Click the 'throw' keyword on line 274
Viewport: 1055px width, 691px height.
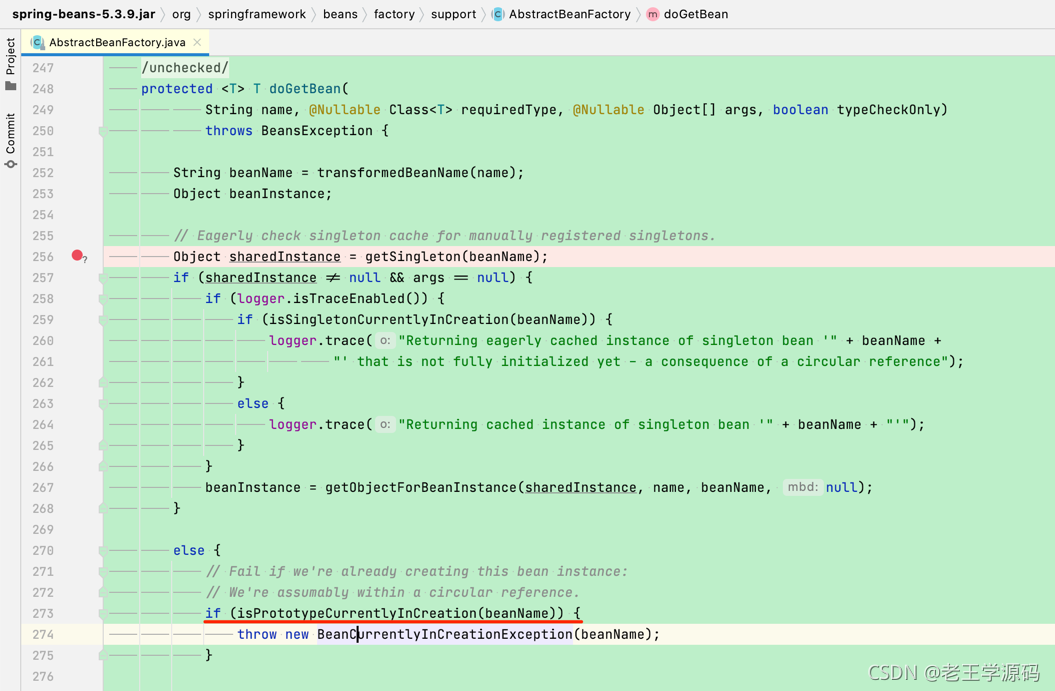coord(257,634)
